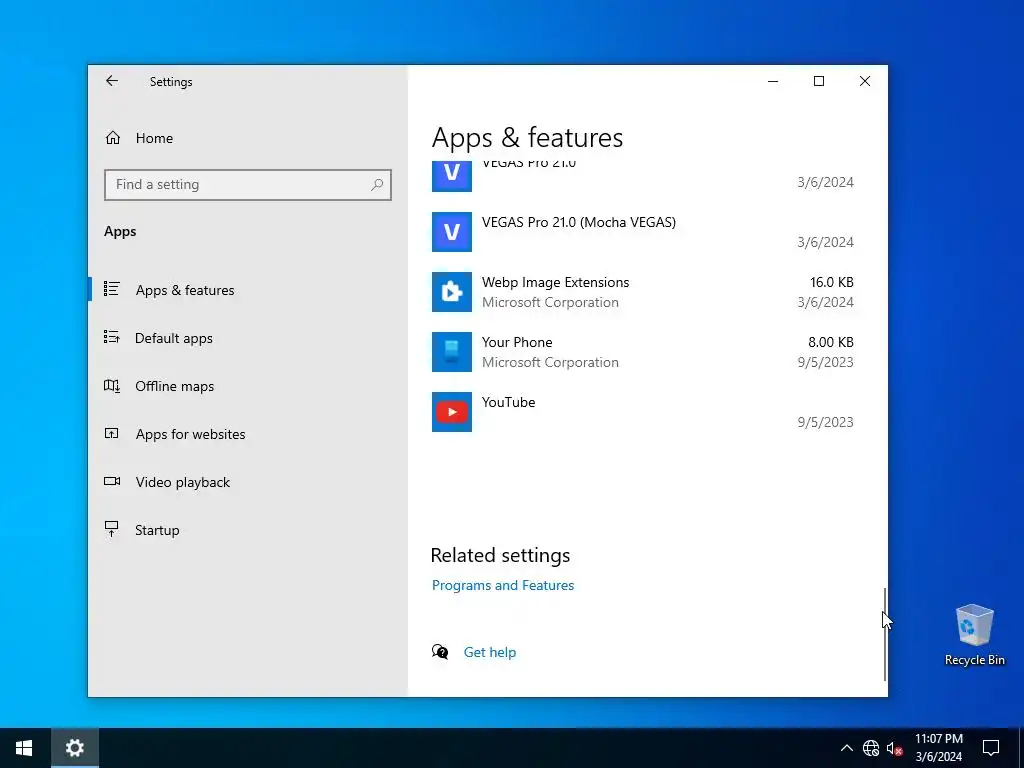1024x768 pixels.
Task: Show hidden tray icons chevron
Action: click(846, 748)
